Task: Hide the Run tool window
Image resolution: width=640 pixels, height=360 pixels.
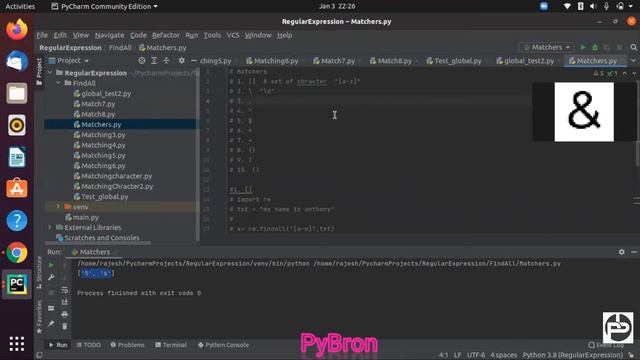Action: (x=634, y=252)
